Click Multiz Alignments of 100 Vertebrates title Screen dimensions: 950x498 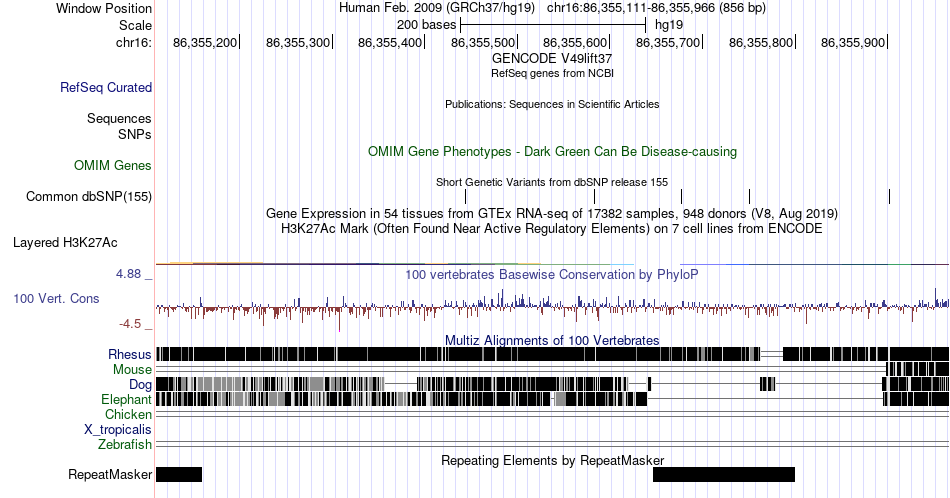[552, 340]
